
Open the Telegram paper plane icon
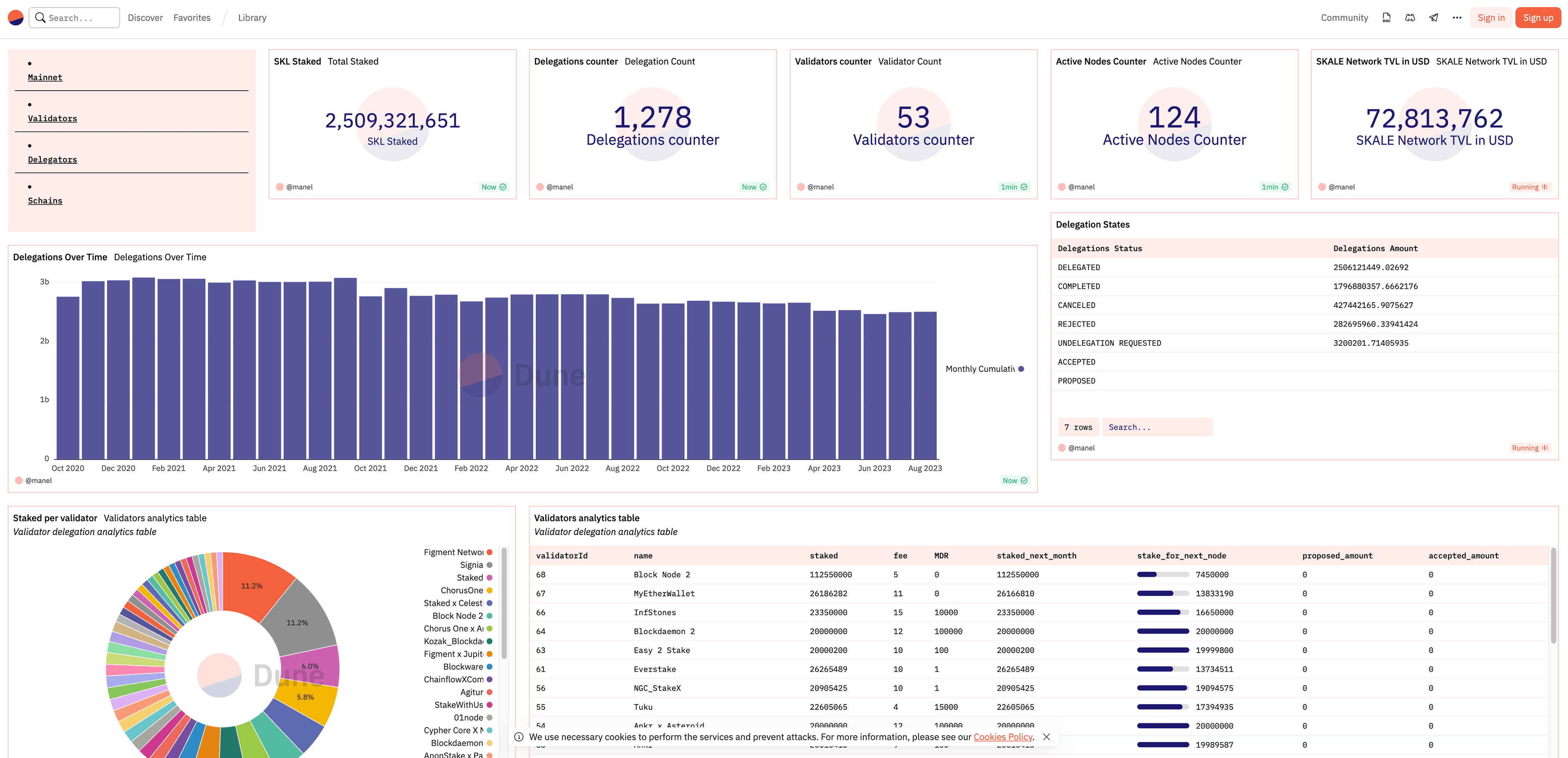1434,18
